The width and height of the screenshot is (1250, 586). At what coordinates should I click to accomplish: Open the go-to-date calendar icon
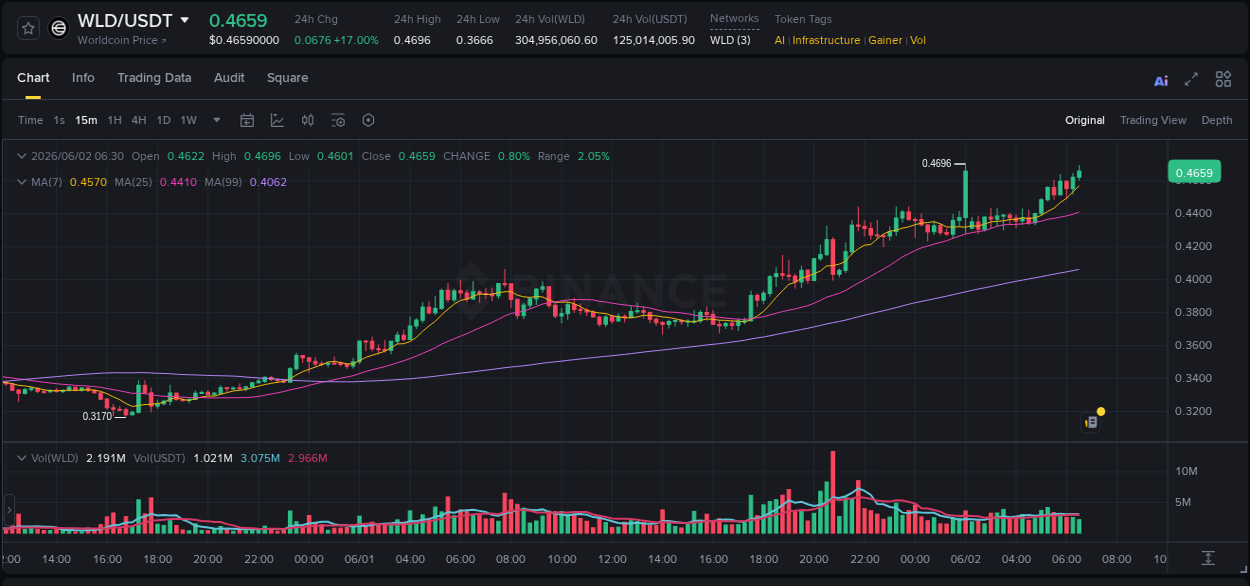tap(247, 120)
